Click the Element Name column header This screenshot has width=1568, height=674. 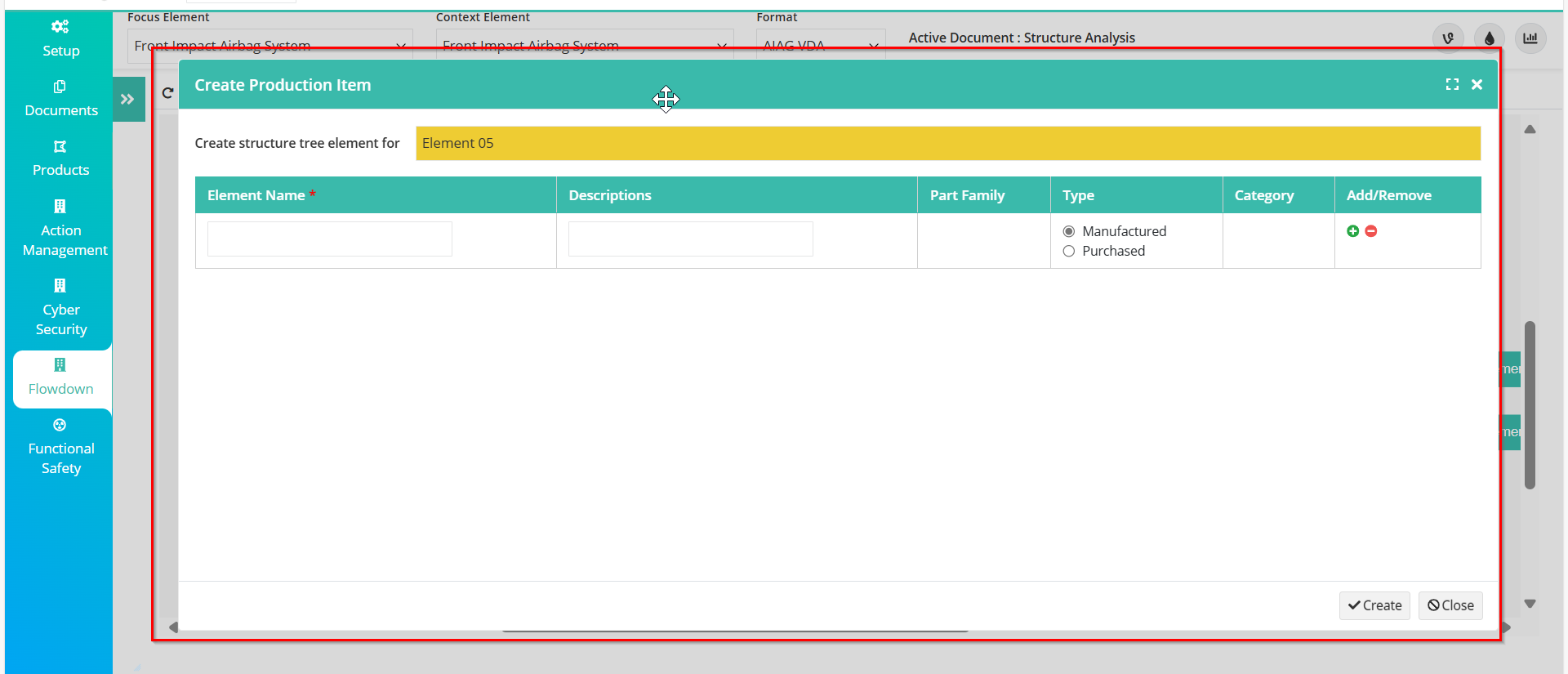(x=376, y=195)
